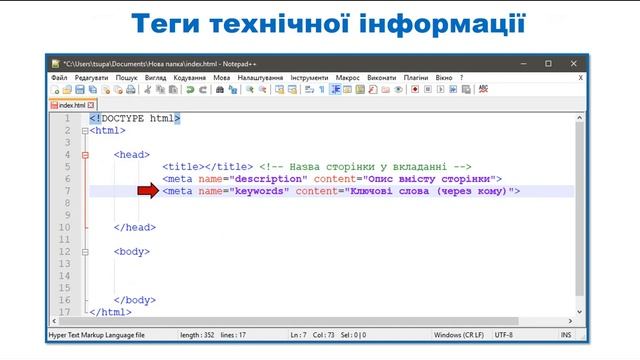
Task: Click the vertical scrollbar thumb
Action: [580, 209]
